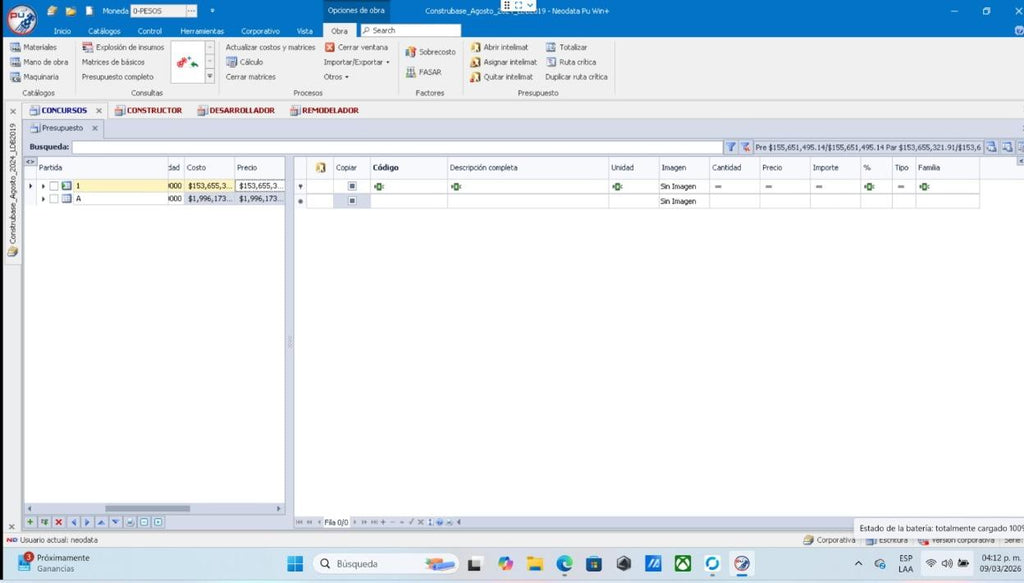Open REMODELADOR tab
The image size is (1024, 583).
coord(325,110)
